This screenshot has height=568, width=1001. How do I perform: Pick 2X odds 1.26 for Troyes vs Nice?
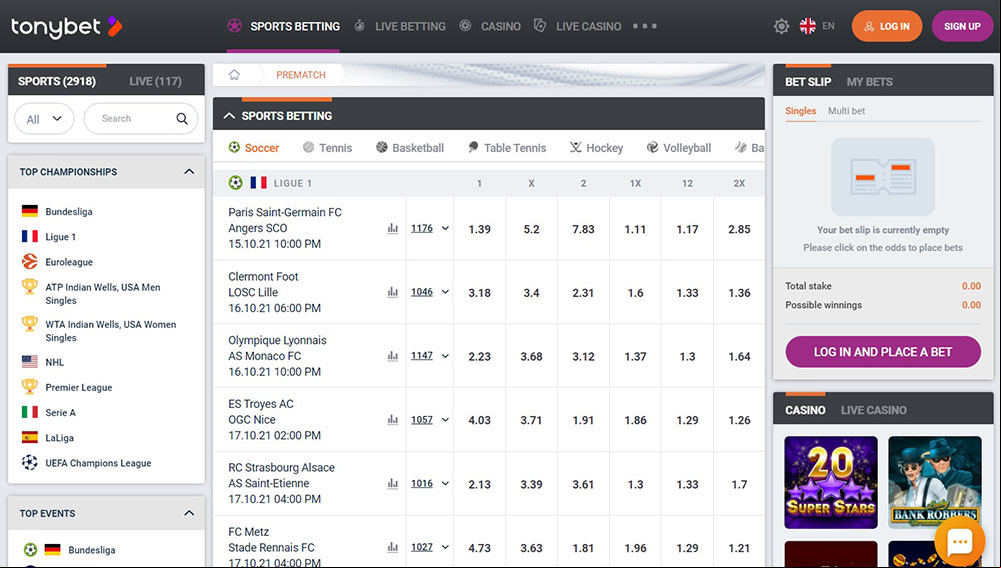point(739,421)
